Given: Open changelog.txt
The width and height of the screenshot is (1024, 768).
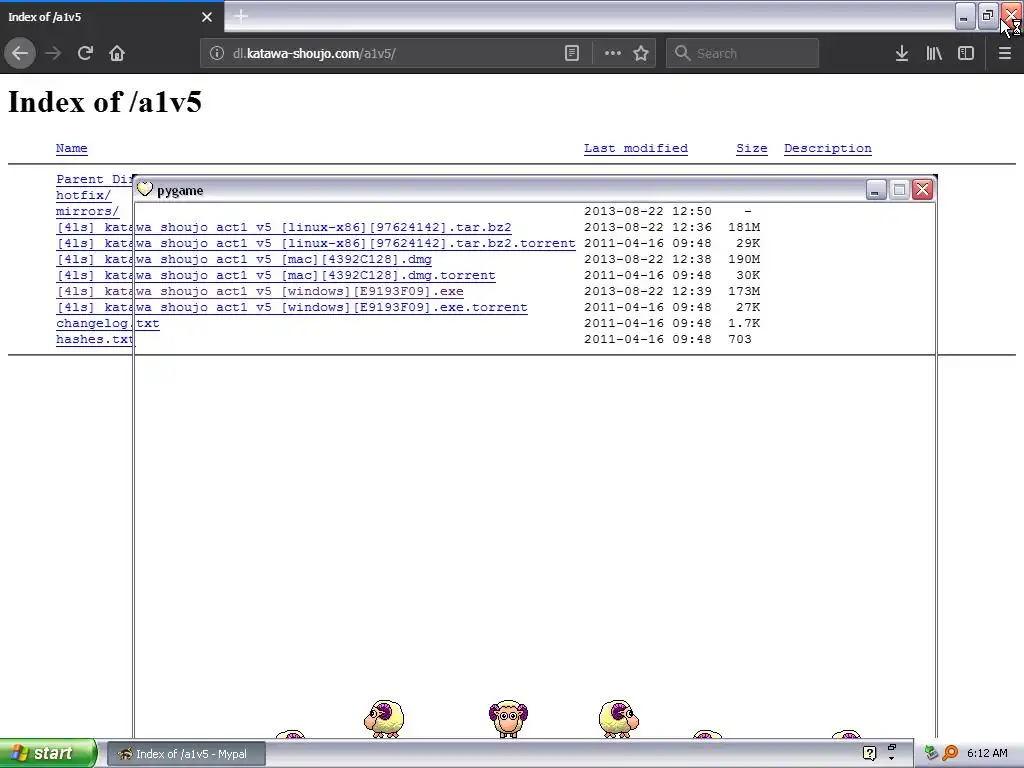Looking at the screenshot, I should [108, 323].
